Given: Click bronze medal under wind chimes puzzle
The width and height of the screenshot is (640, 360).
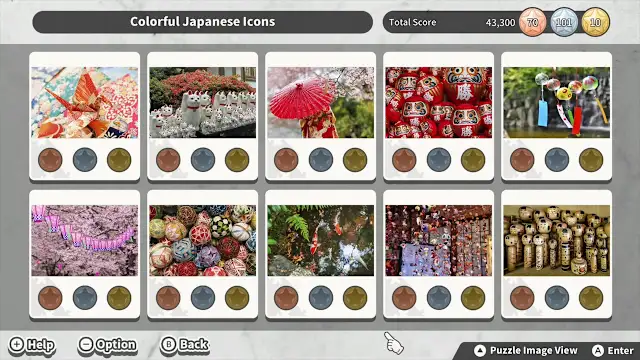Looking at the screenshot, I should 522,160.
